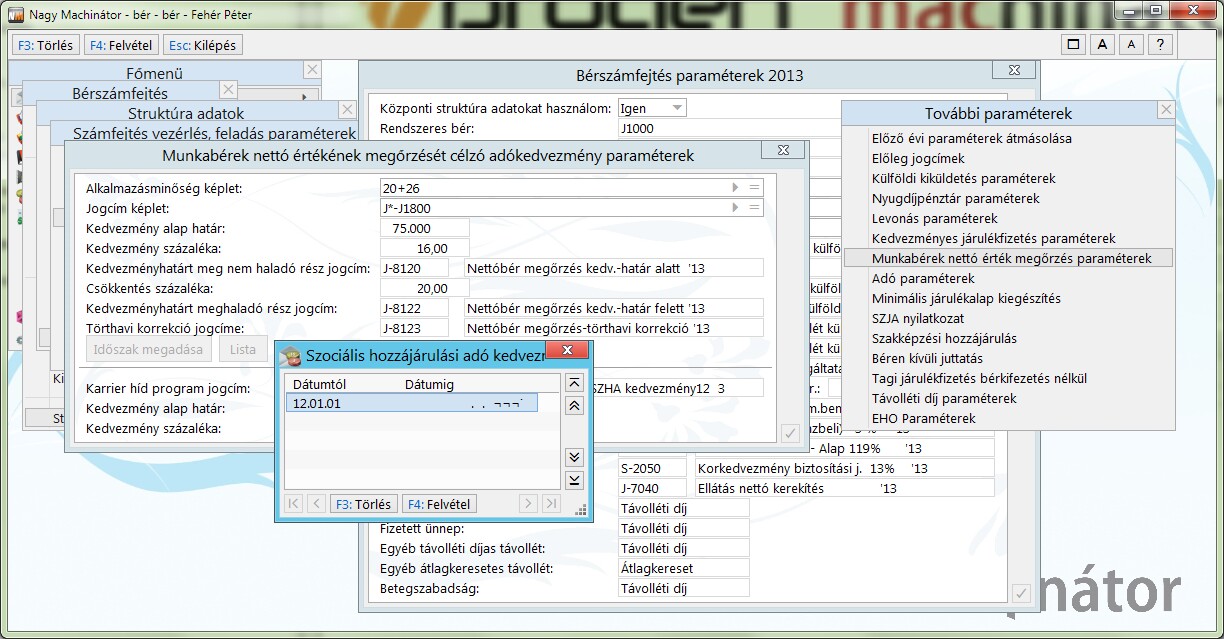Click the confirm checkmark in Munkabérek dialog
The height and width of the screenshot is (639, 1224).
tap(789, 433)
